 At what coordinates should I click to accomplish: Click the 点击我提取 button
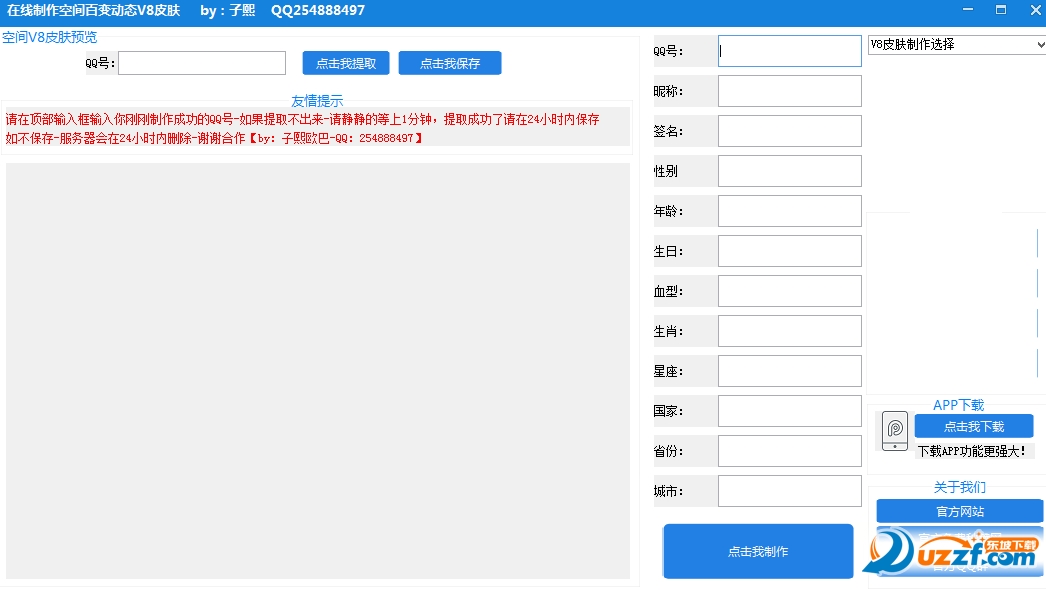(346, 63)
